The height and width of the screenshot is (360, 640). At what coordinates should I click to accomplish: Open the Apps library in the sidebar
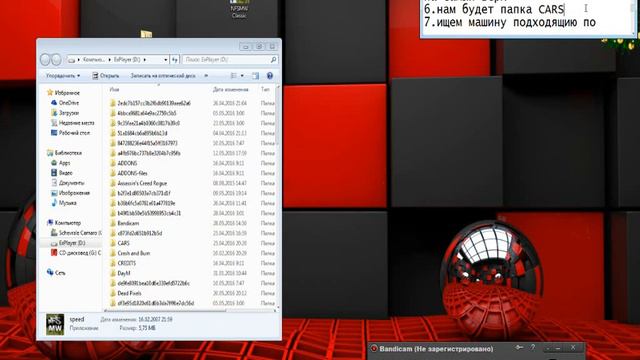pos(60,163)
